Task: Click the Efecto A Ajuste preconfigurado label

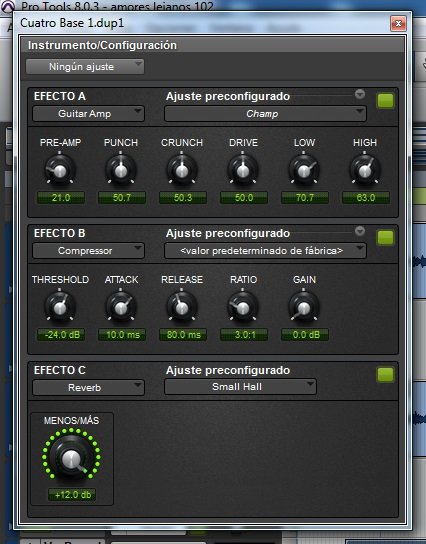Action: [x=228, y=96]
